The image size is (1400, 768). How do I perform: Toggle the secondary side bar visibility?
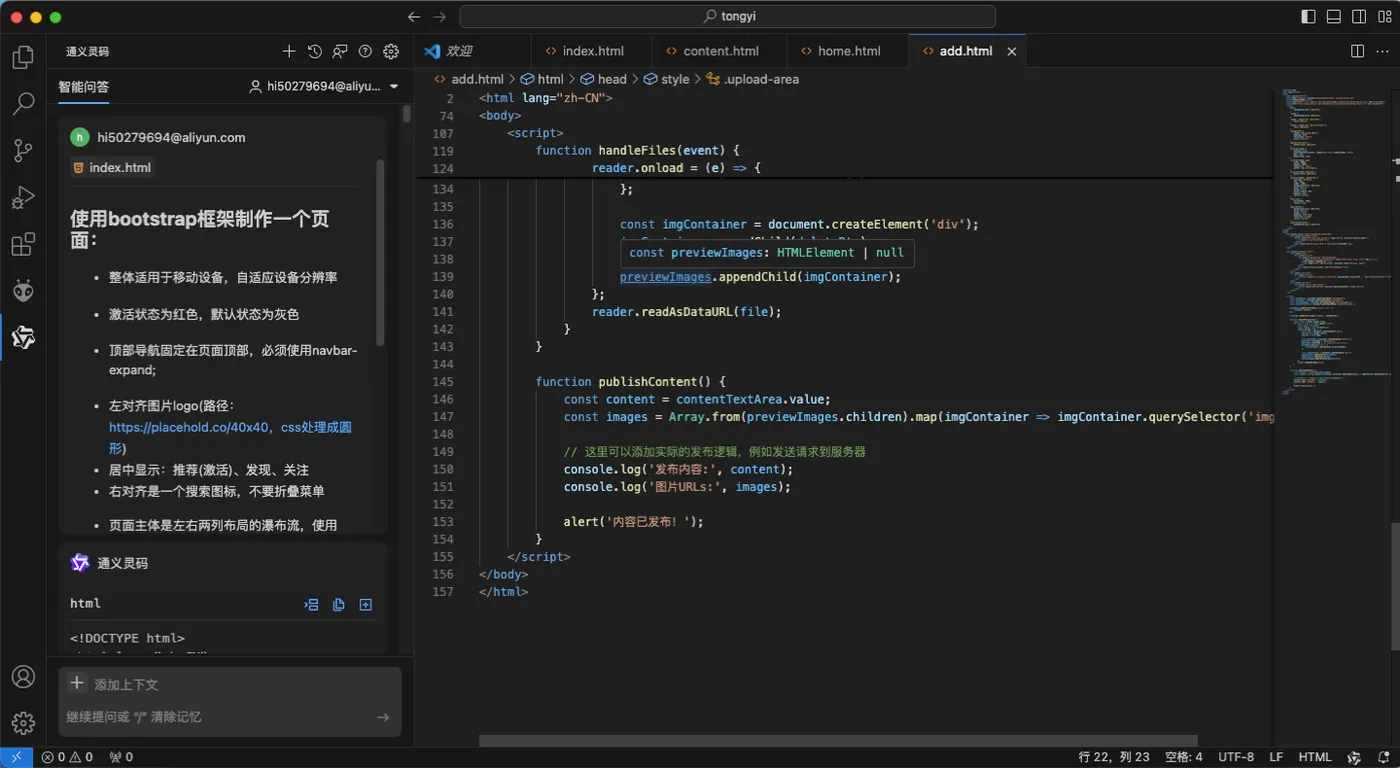tap(1359, 17)
